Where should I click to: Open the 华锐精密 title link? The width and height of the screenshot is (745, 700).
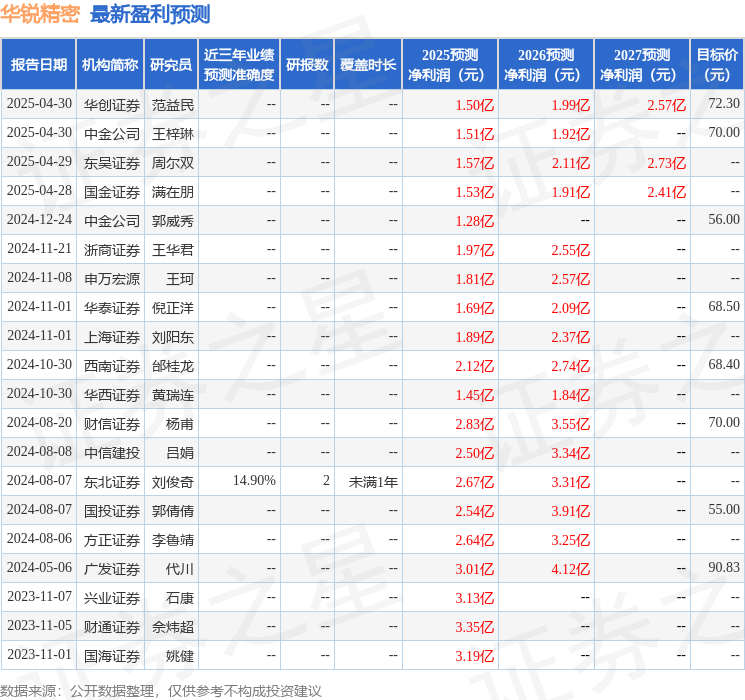click(x=40, y=14)
